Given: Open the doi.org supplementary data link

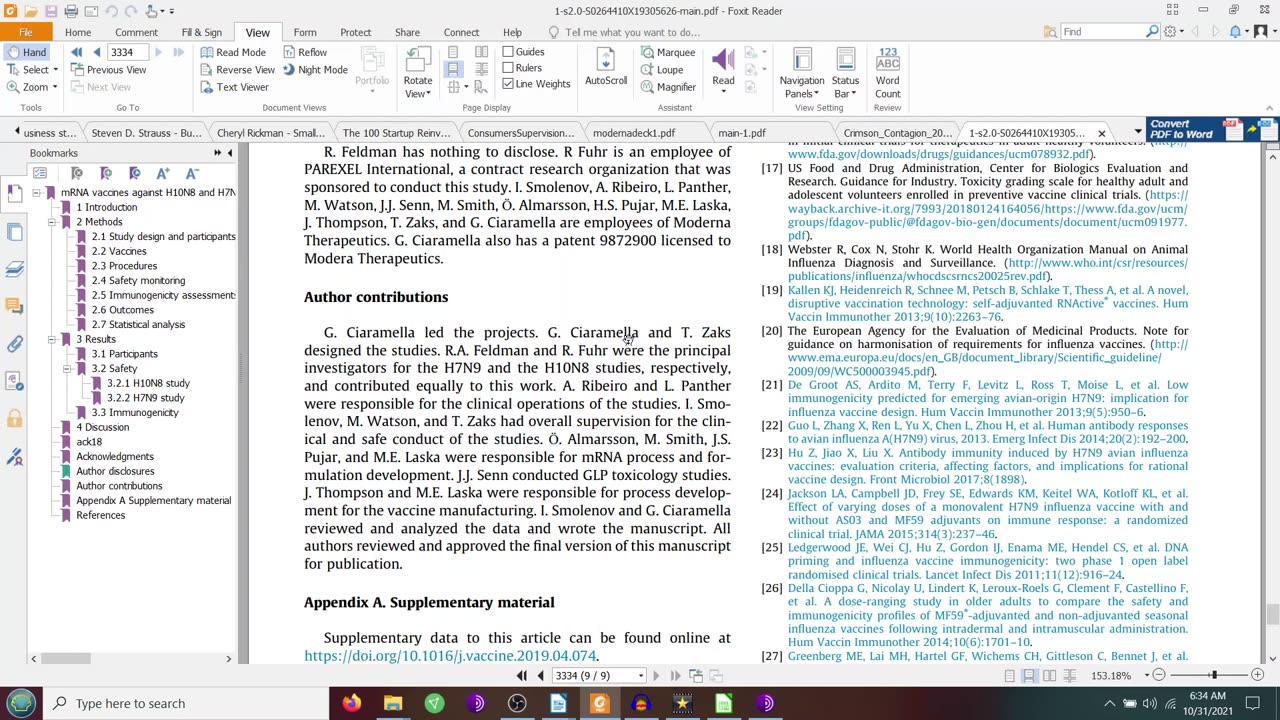Looking at the screenshot, I should 450,656.
